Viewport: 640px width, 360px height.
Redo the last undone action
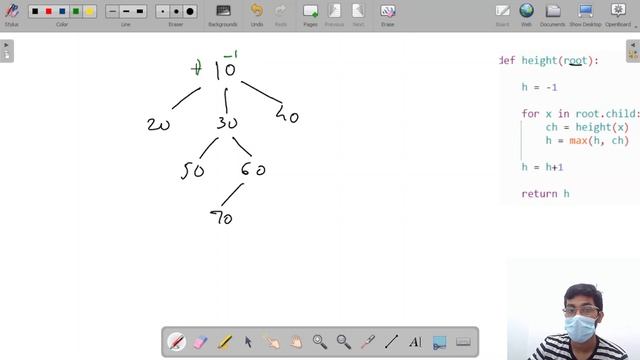coord(281,15)
